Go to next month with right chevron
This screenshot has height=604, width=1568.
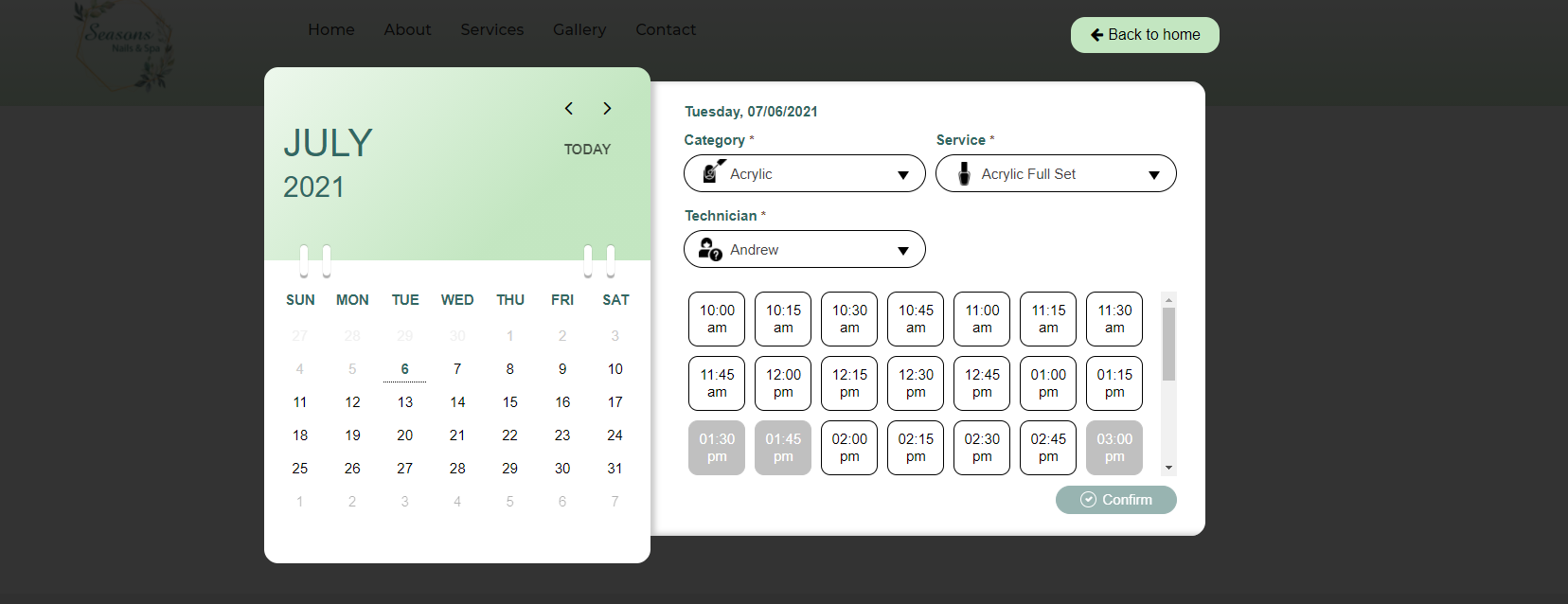point(607,109)
